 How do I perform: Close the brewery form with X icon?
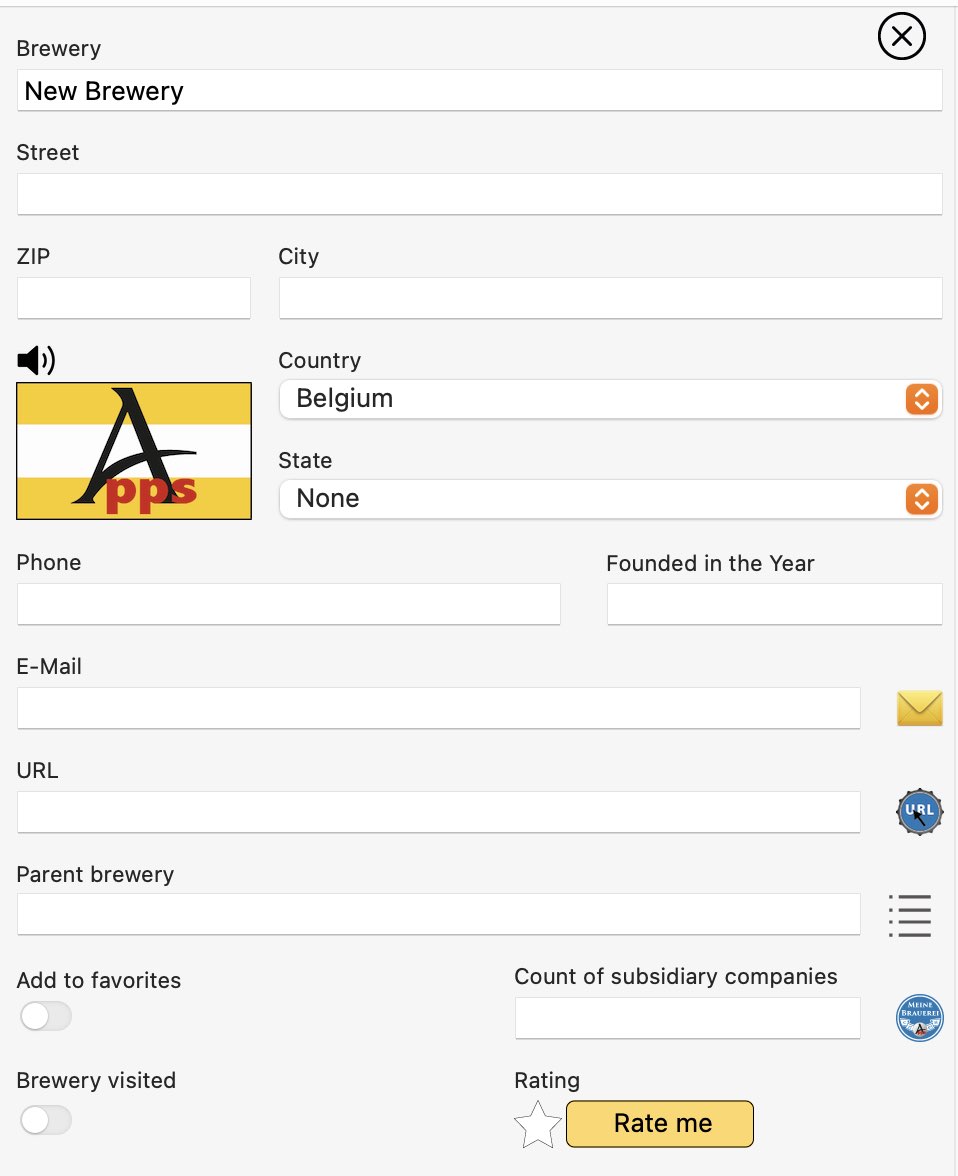tap(901, 36)
